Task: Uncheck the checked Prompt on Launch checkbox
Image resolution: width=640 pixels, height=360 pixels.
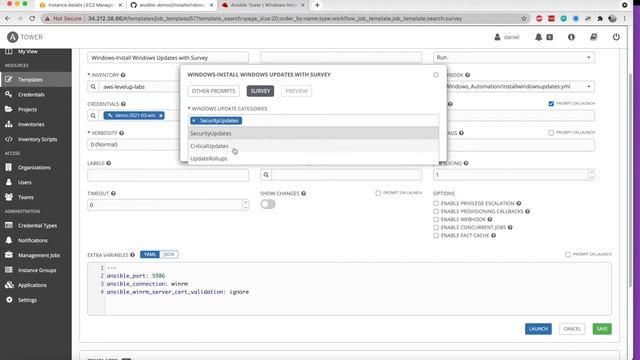Action: (x=551, y=104)
